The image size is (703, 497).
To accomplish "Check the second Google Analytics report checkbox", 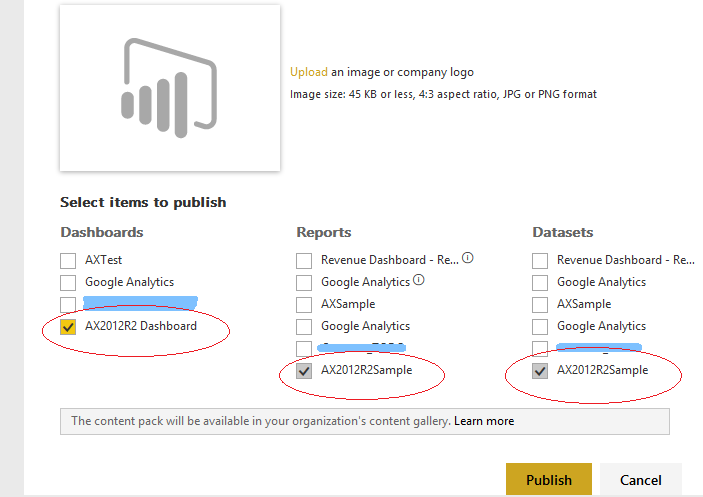I will click(x=304, y=326).
